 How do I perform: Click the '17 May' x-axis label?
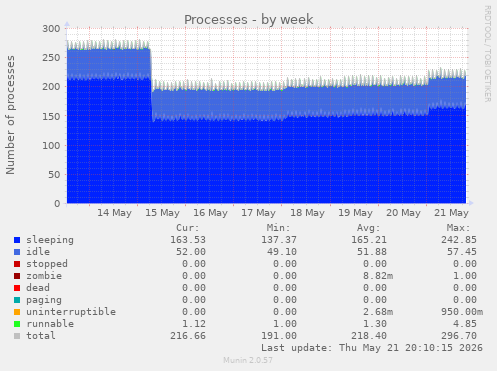258,213
